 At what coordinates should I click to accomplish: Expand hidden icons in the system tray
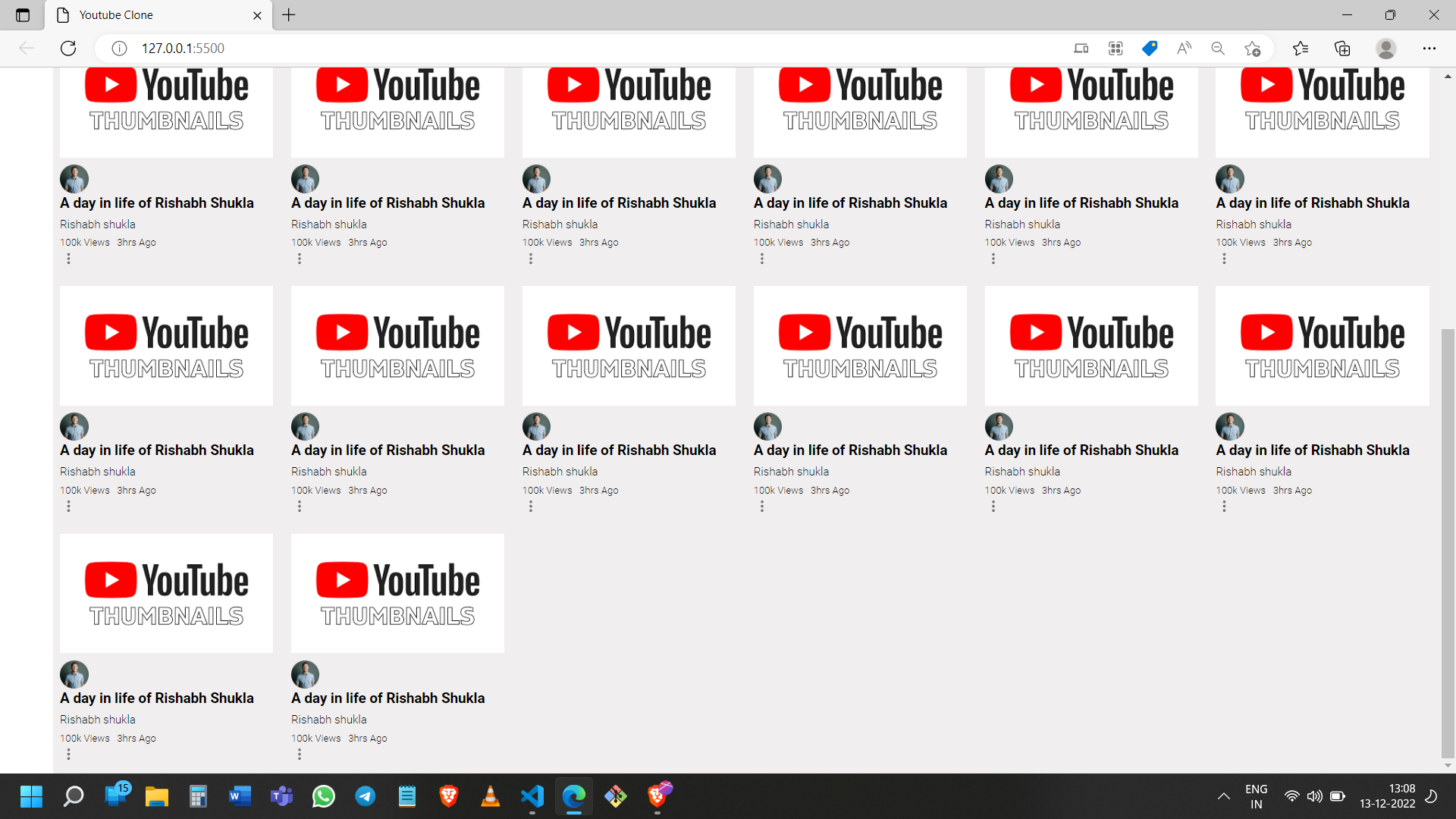[x=1222, y=796]
